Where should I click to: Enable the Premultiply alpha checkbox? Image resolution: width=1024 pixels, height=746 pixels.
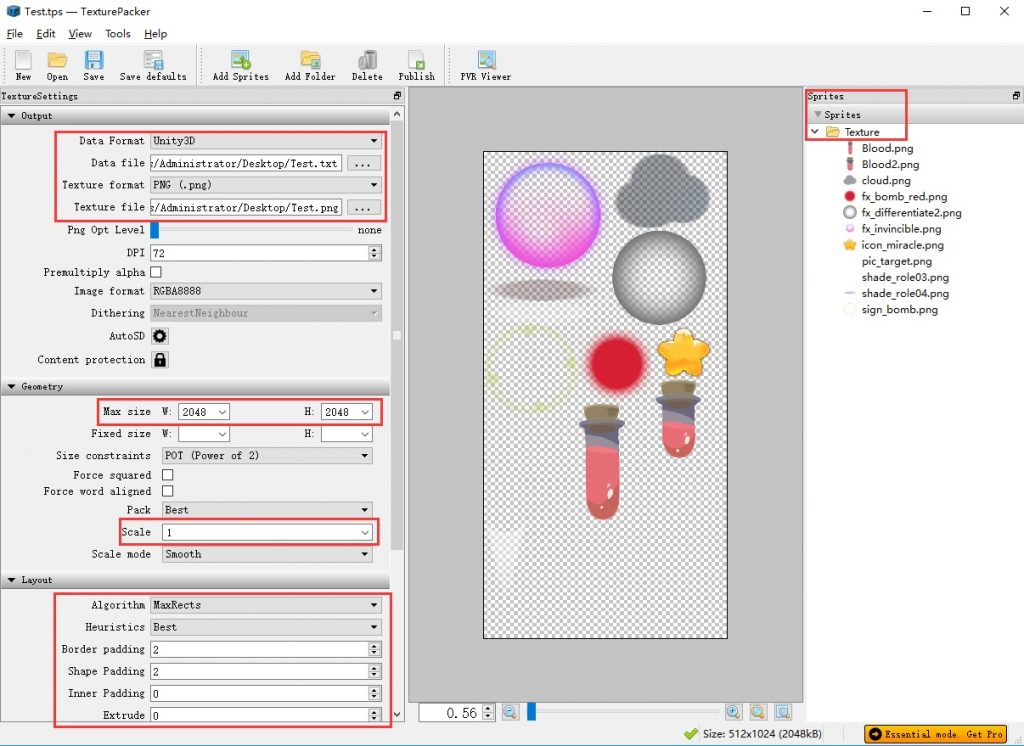(155, 272)
